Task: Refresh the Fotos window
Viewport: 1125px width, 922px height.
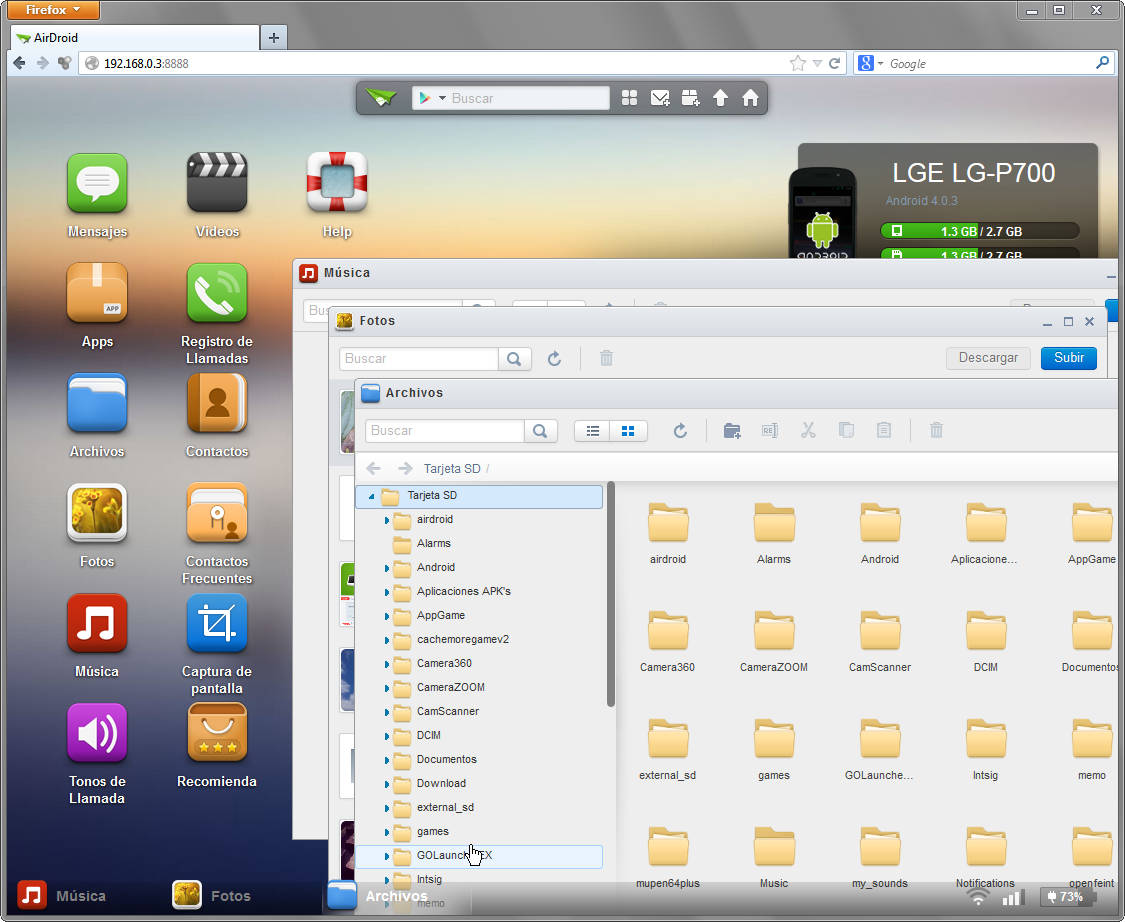Action: point(555,358)
